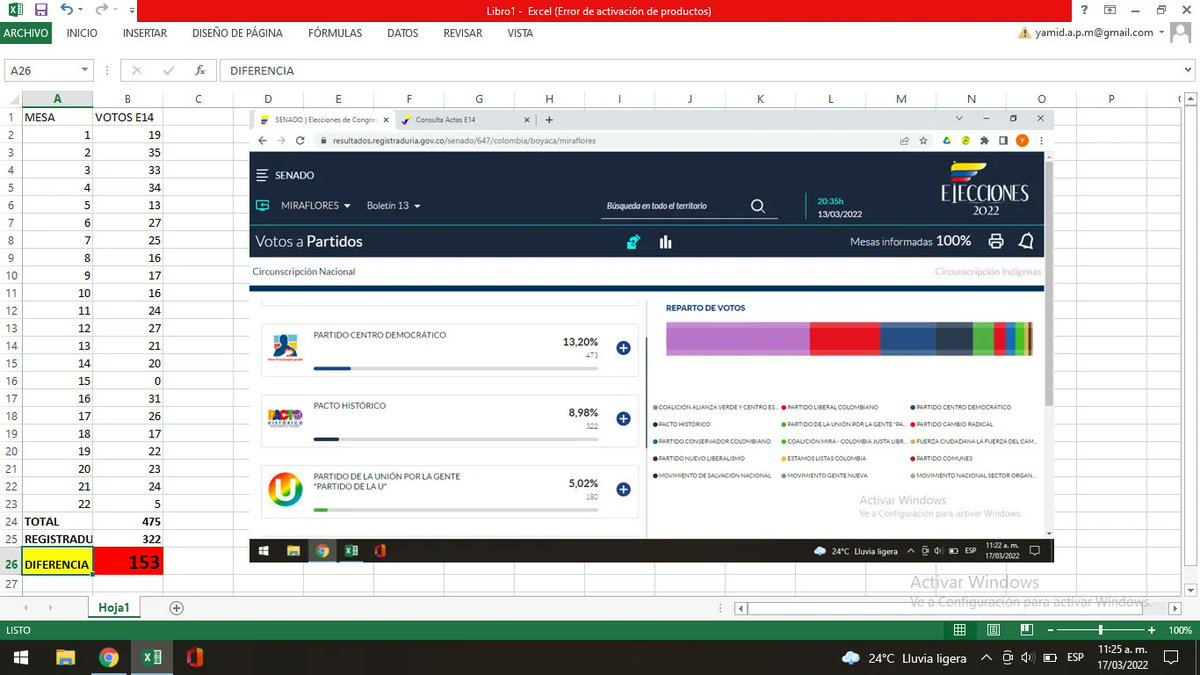Image resolution: width=1200 pixels, height=675 pixels.
Task: Open Windows Start menu
Action: [x=20, y=657]
